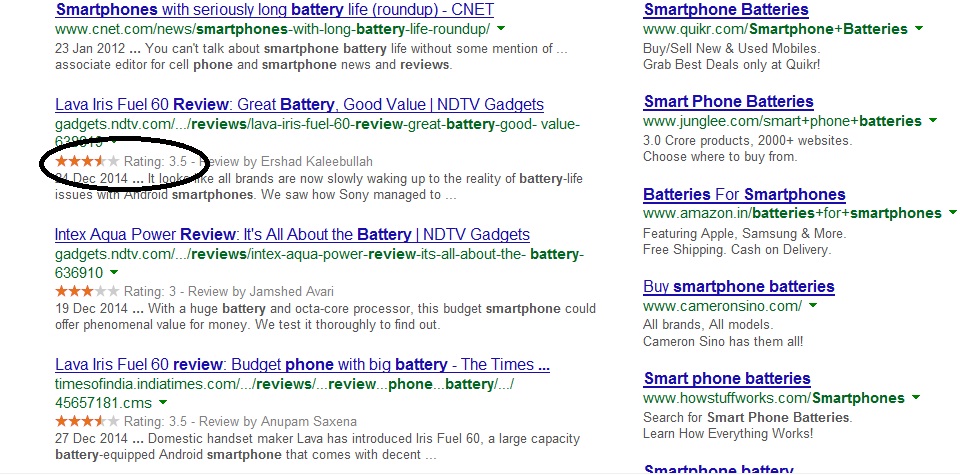Open Intex Aqua Power Review result title
The image size is (960, 475).
pos(292,235)
